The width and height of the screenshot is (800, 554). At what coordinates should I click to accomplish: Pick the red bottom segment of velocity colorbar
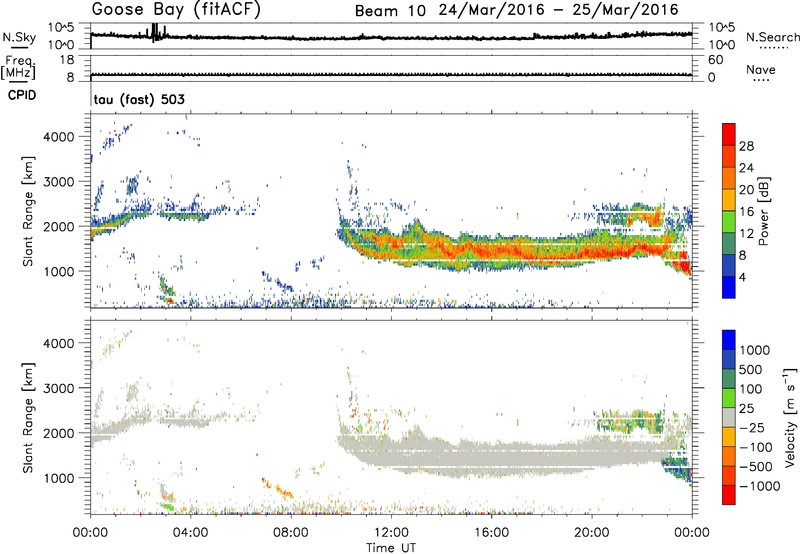[x=729, y=495]
